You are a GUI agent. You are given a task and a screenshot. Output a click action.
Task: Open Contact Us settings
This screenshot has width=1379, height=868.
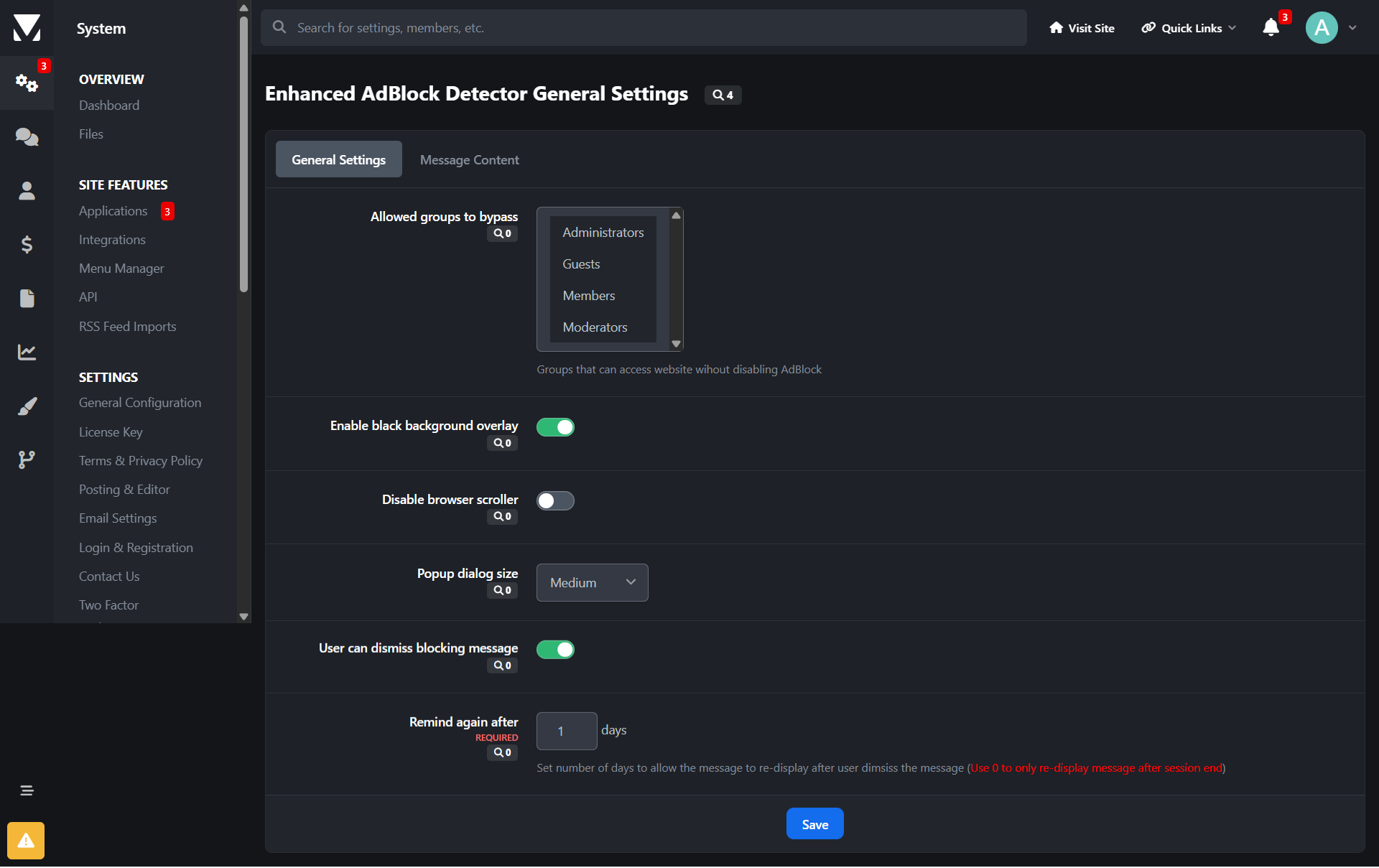click(x=109, y=577)
